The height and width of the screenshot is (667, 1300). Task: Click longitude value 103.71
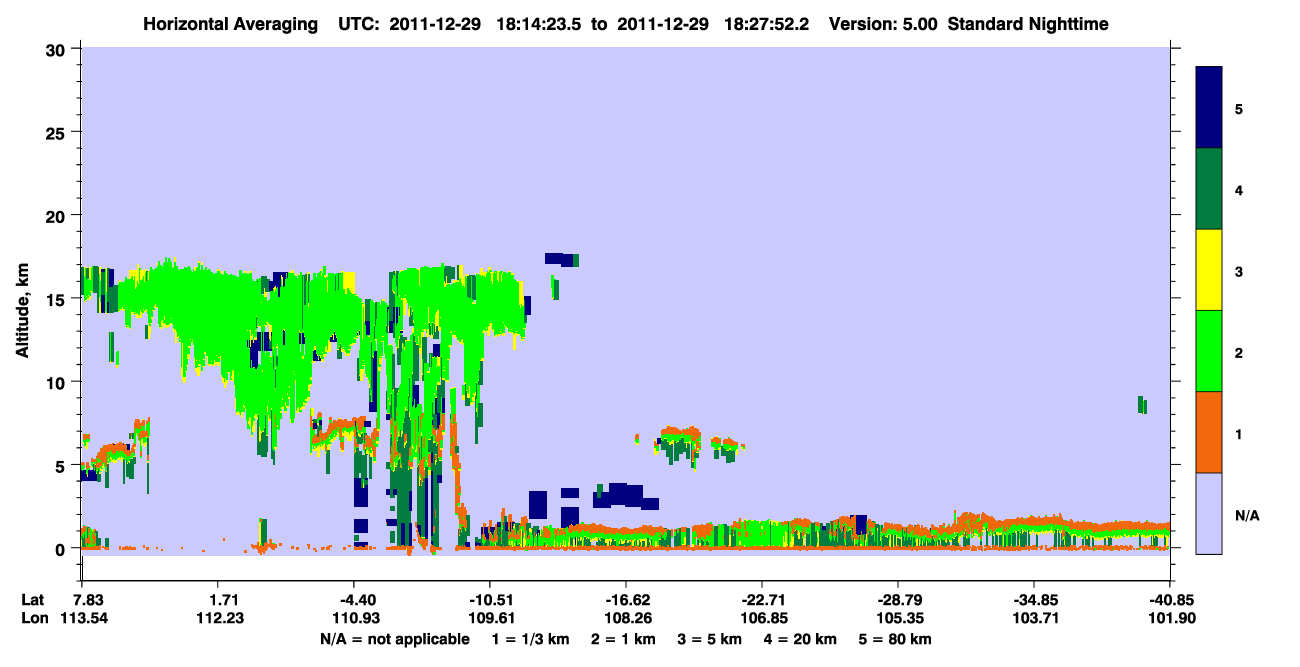pos(1034,619)
